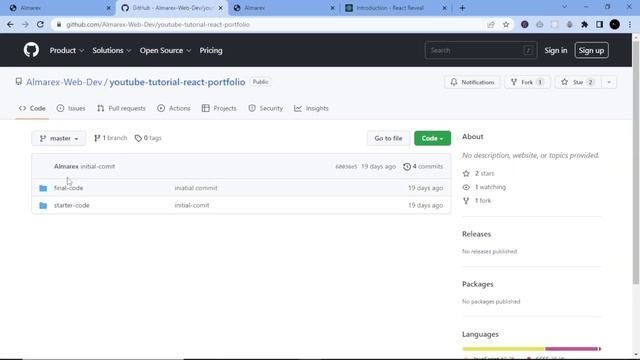Open the Security tab
This screenshot has height=360, width=640.
[266, 108]
